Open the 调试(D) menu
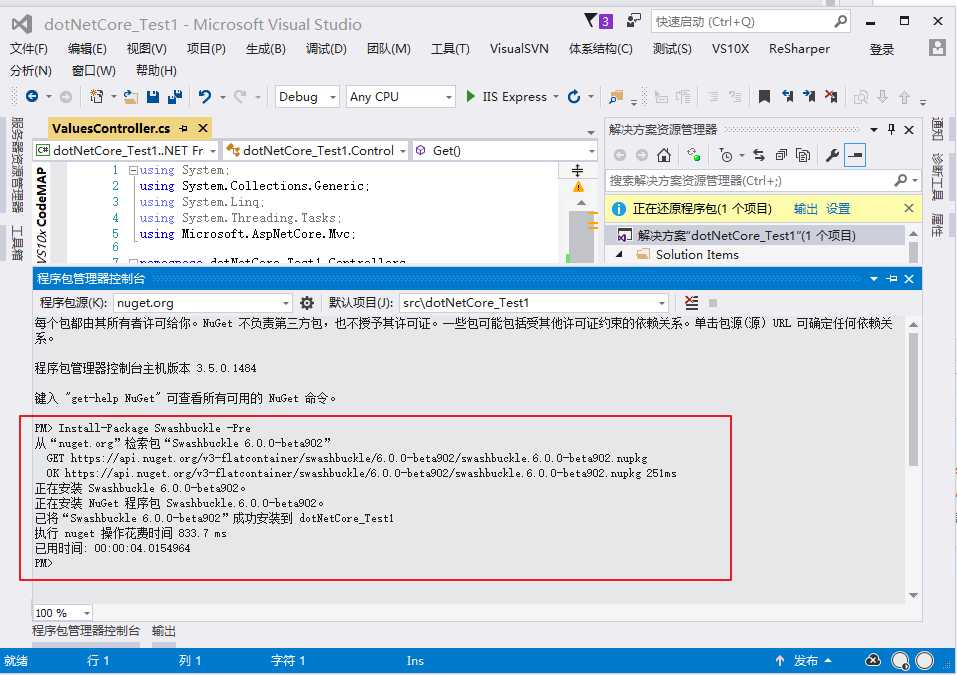This screenshot has width=957, height=675. point(327,49)
